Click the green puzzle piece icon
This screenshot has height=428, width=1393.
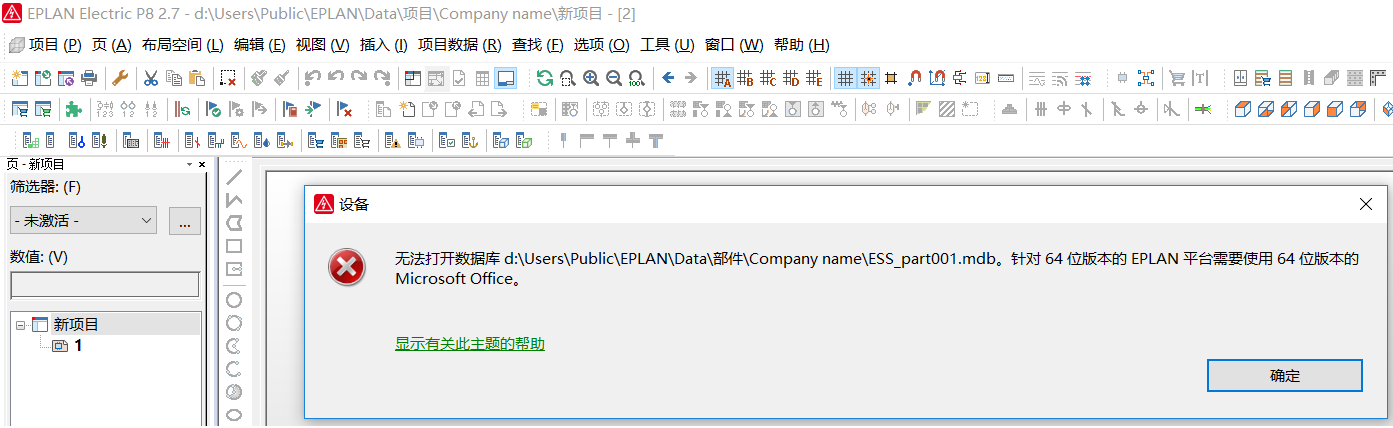click(x=73, y=109)
